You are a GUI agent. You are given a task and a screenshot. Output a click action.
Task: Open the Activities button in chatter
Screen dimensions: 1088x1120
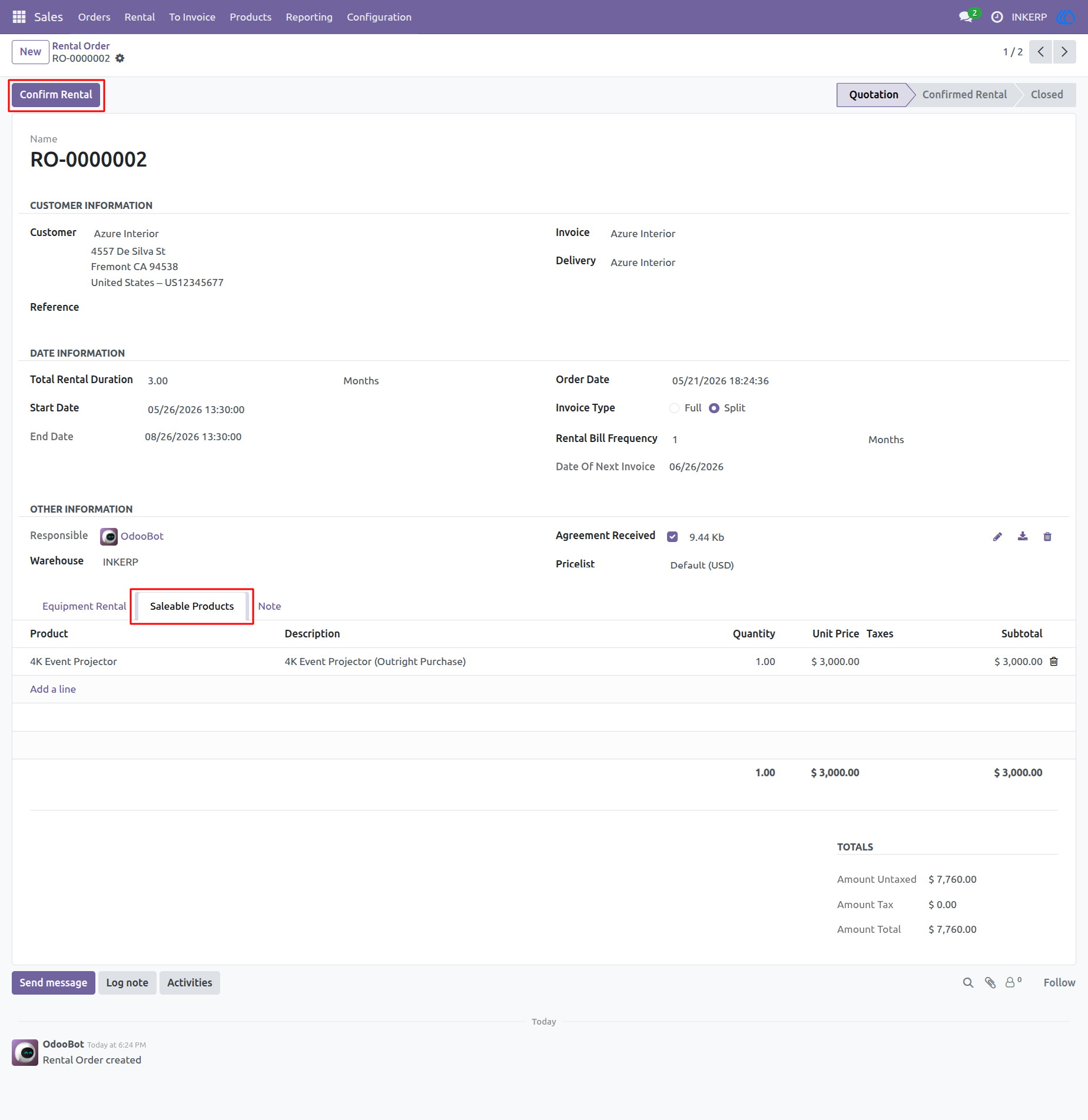click(190, 983)
